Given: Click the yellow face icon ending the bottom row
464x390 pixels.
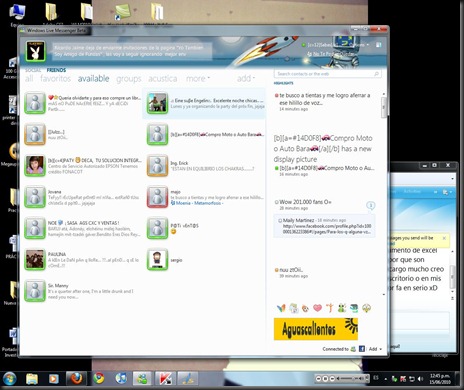Looking at the screenshot, I should pyautogui.click(x=366, y=308).
